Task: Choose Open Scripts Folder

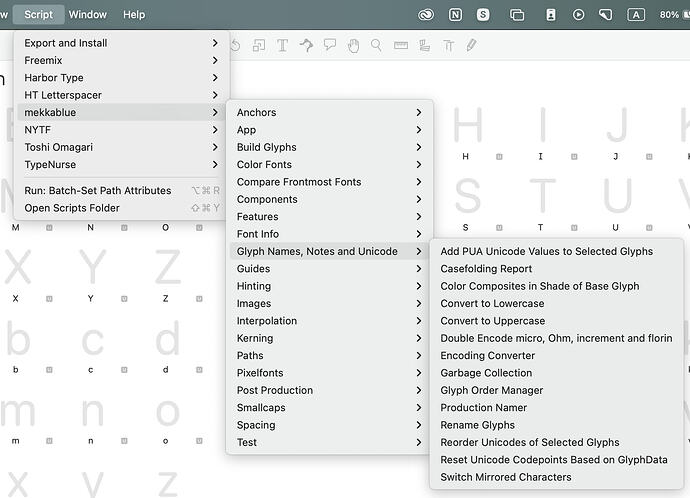Action: click(122, 208)
